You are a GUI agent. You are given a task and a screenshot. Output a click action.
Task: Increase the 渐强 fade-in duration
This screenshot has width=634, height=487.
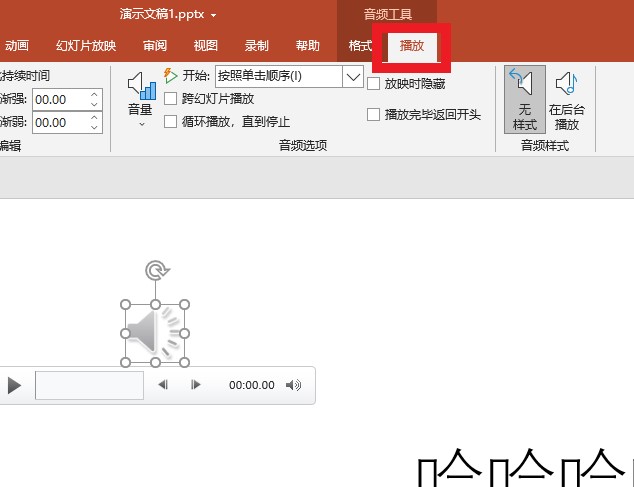tap(94, 95)
